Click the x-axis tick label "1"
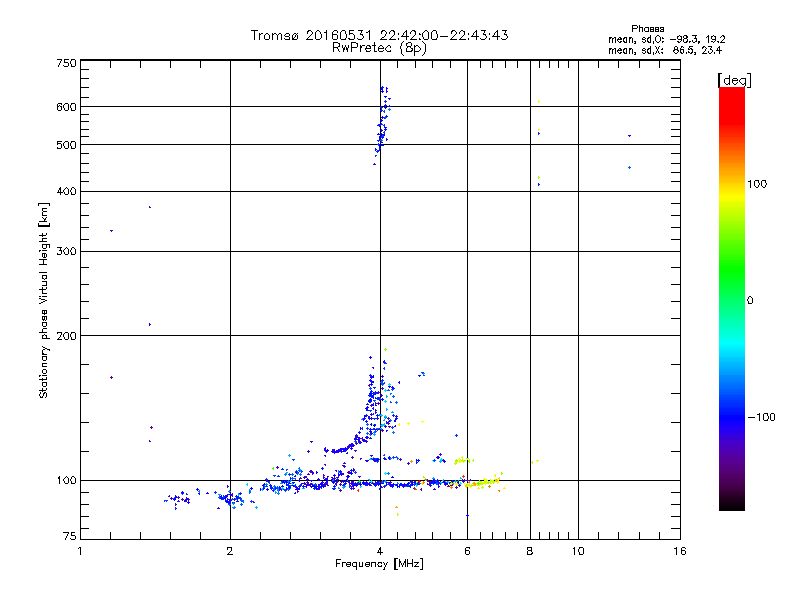800x600 pixels. 80,551
